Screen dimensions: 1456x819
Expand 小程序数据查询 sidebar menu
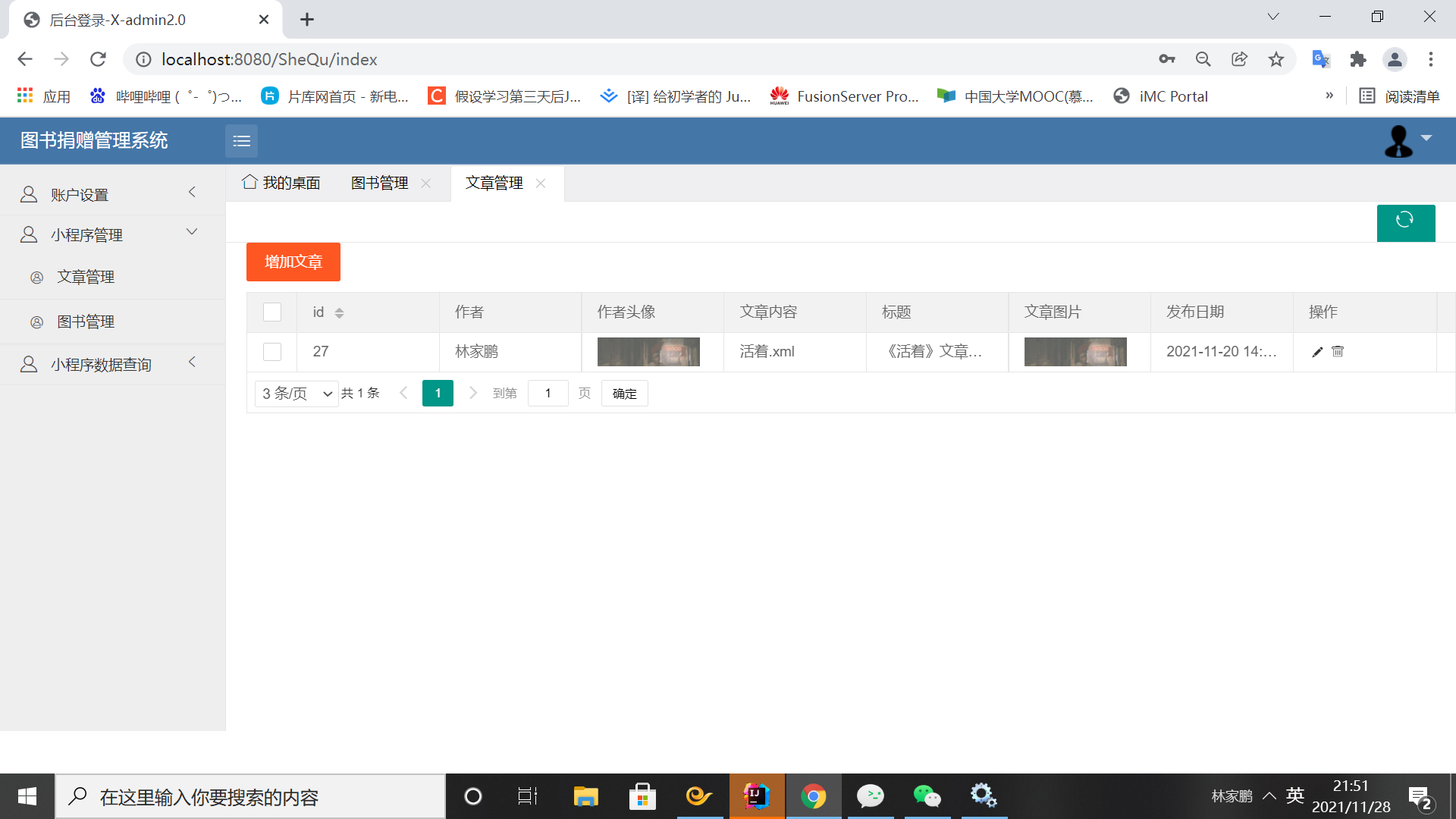tap(112, 365)
